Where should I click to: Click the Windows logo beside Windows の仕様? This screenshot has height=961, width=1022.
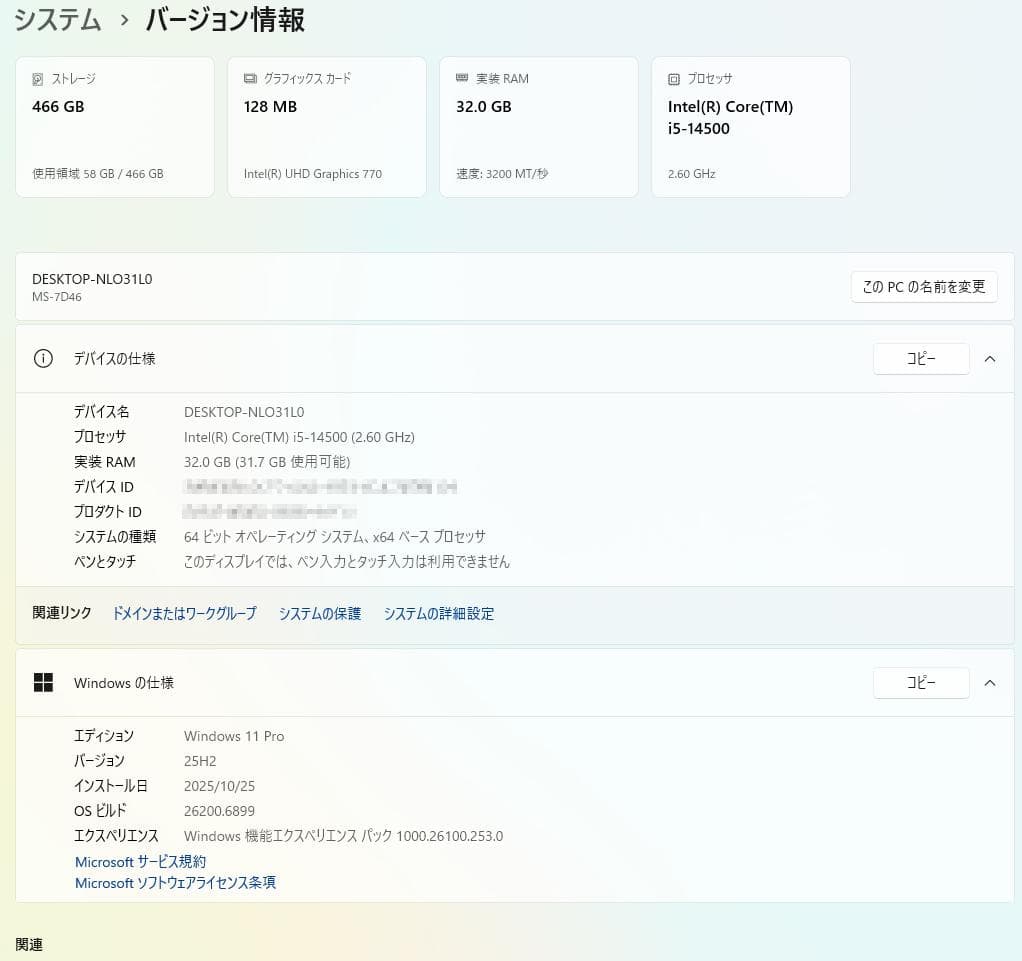pyautogui.click(x=44, y=682)
